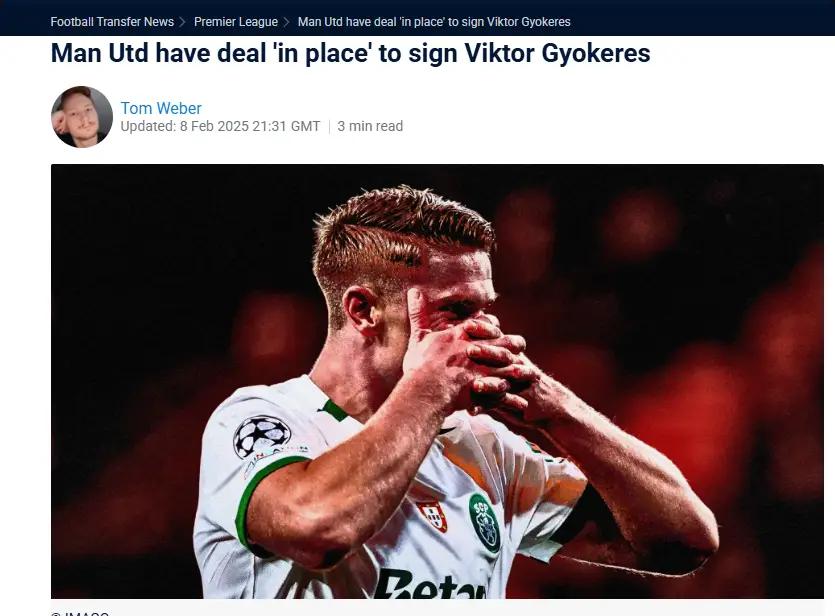Open the main Gyokeres article photo
Screen dimensions: 835x616
tap(437, 381)
